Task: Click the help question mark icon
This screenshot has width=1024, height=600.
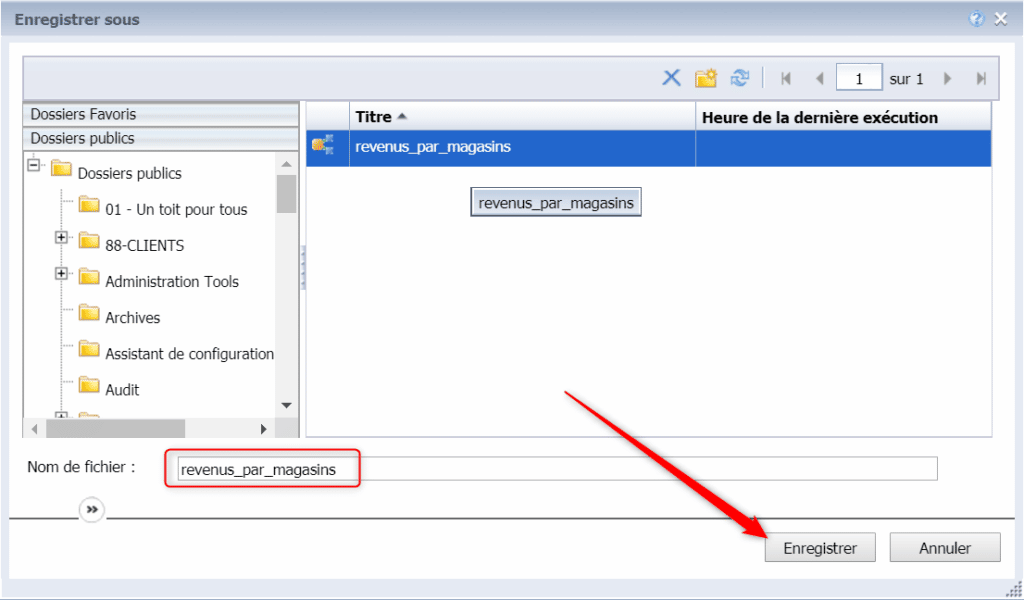Action: 976,19
